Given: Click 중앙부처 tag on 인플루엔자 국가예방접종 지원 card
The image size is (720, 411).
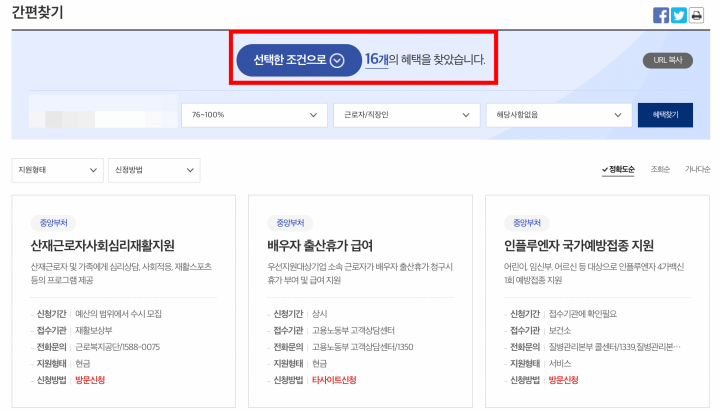Looking at the screenshot, I should click(x=527, y=223).
